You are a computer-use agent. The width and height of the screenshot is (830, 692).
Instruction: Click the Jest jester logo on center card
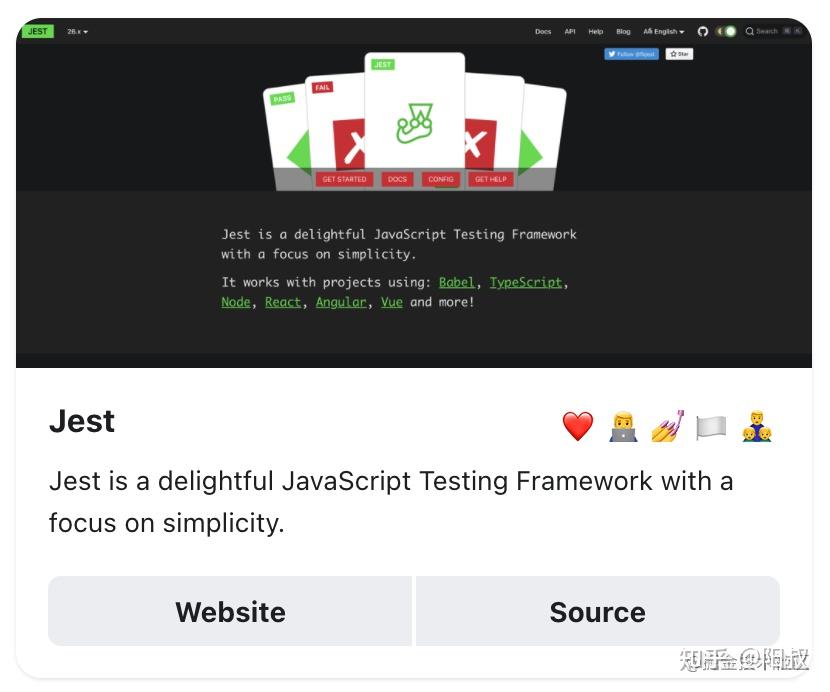(x=415, y=123)
